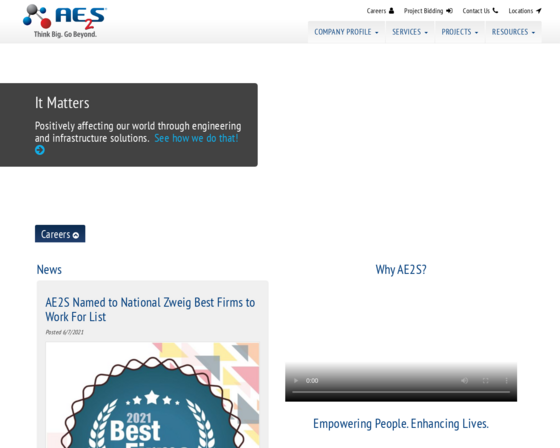Click 'Empowering People. Enhancing Lives.' text

[x=401, y=424]
